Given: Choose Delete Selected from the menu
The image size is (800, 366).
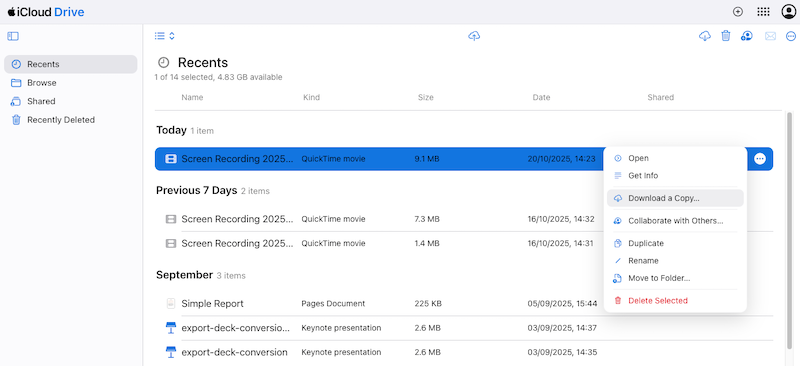Looking at the screenshot, I should [675, 301].
